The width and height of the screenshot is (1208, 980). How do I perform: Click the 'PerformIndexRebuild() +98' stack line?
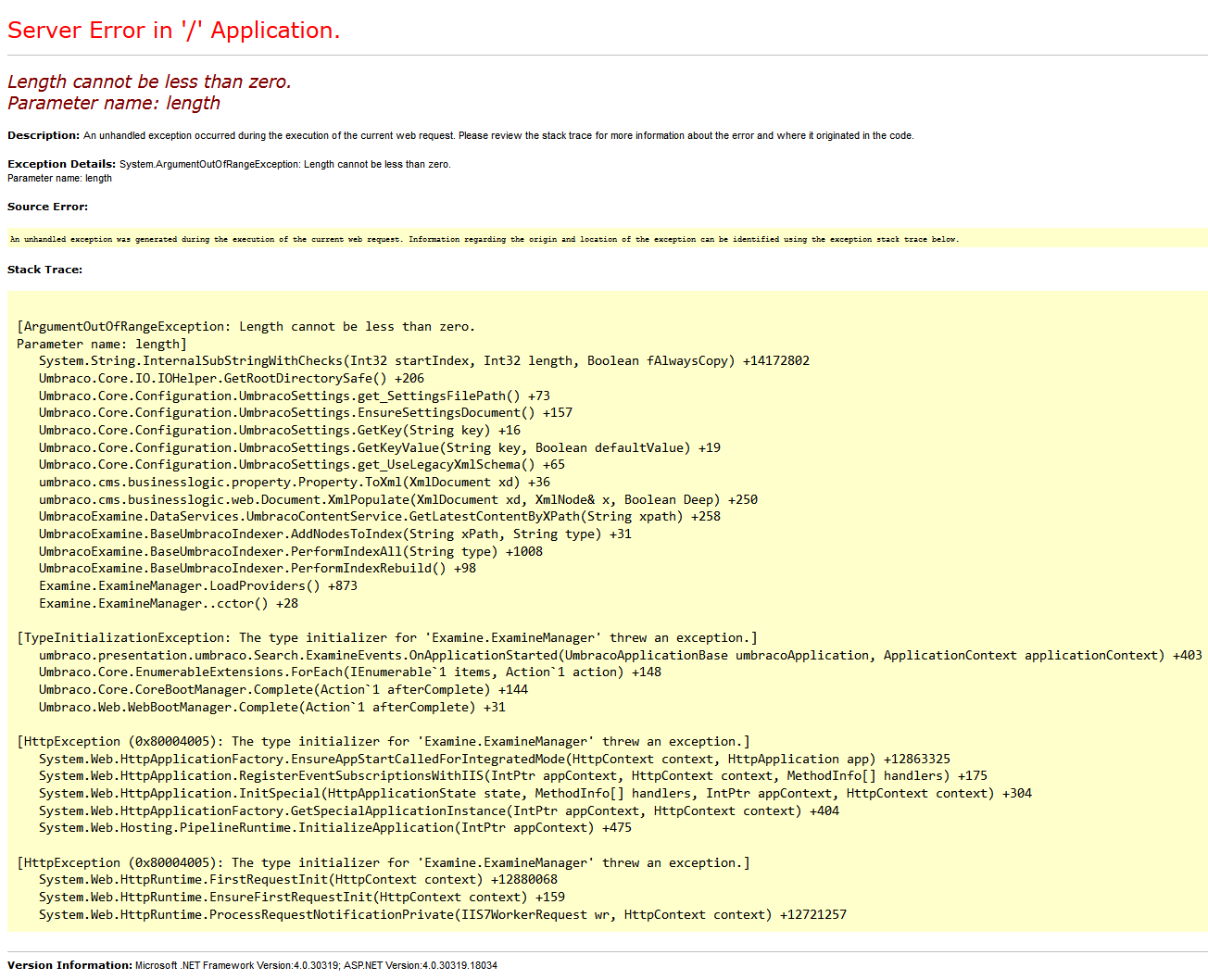258,568
